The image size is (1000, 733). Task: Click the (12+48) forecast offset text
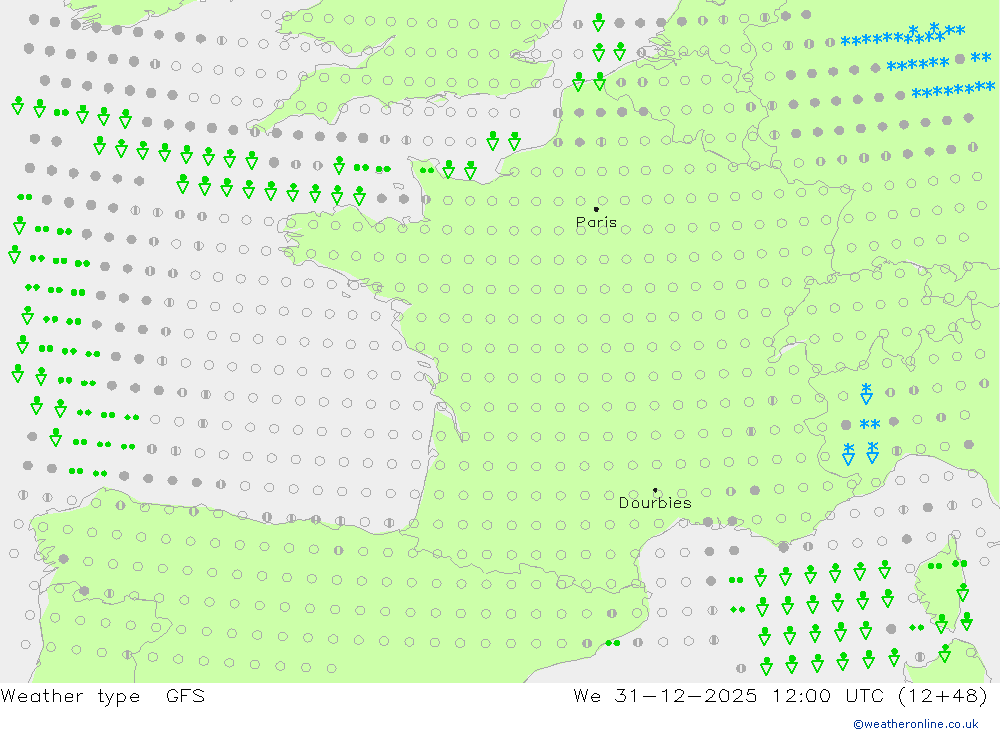tap(944, 696)
